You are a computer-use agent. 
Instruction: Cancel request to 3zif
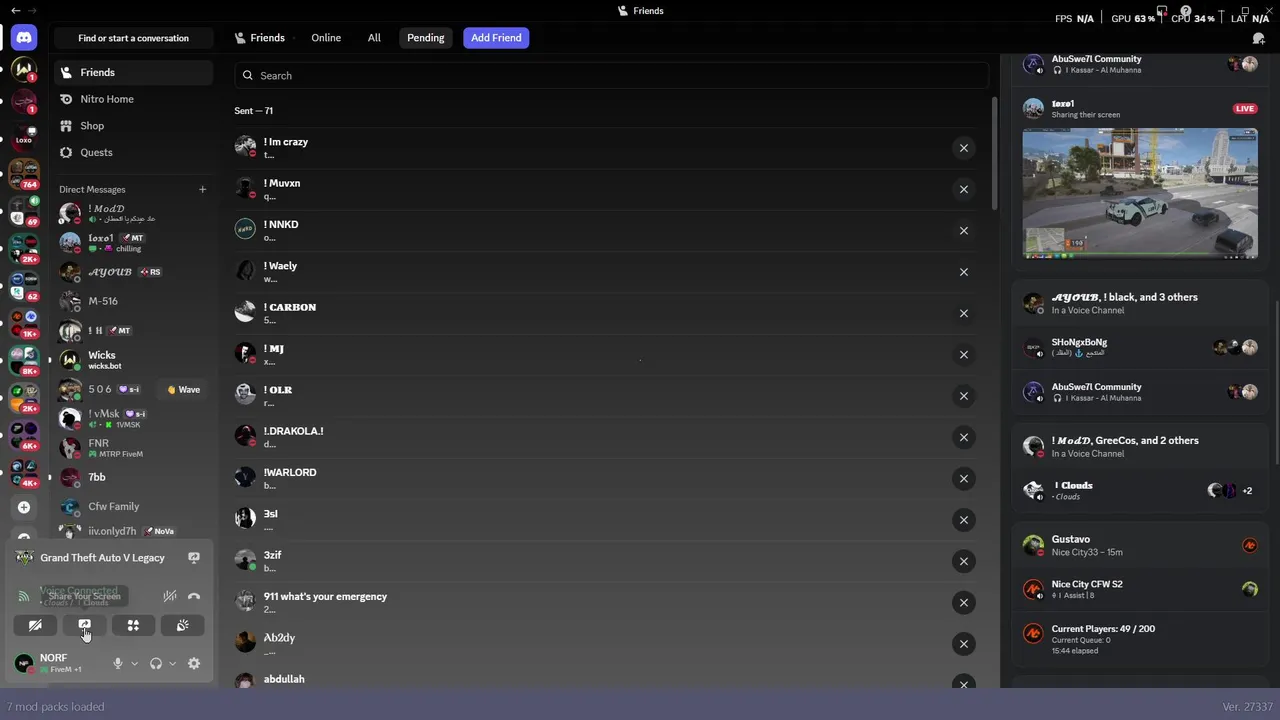[964, 561]
